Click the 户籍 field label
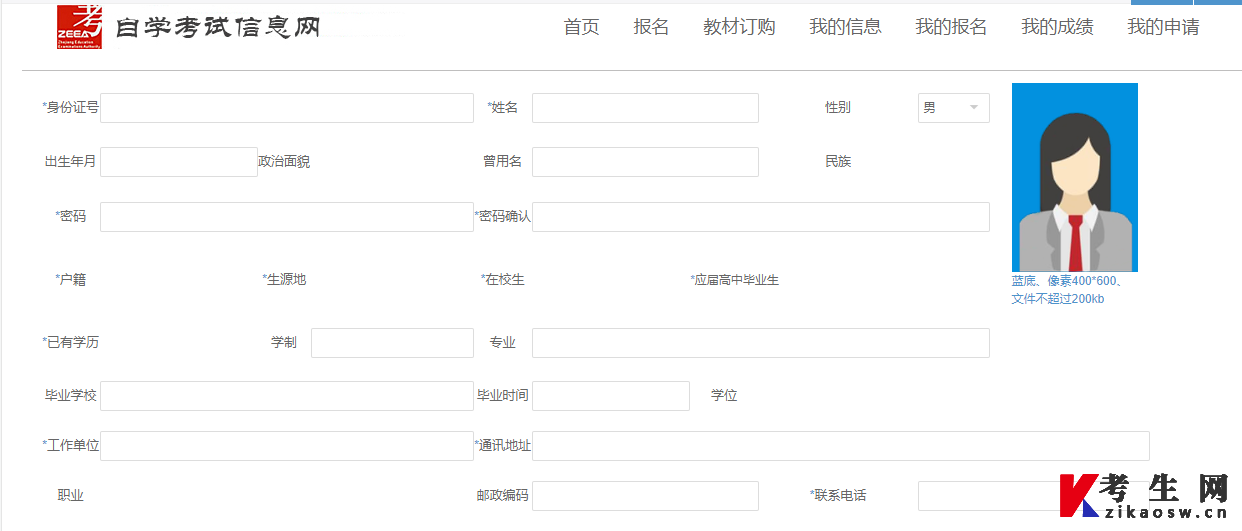The height and width of the screenshot is (531, 1242). click(71, 280)
